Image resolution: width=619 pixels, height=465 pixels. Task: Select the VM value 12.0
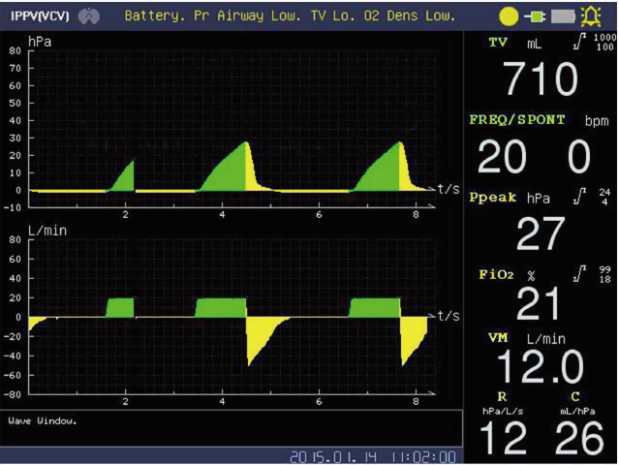coord(540,367)
